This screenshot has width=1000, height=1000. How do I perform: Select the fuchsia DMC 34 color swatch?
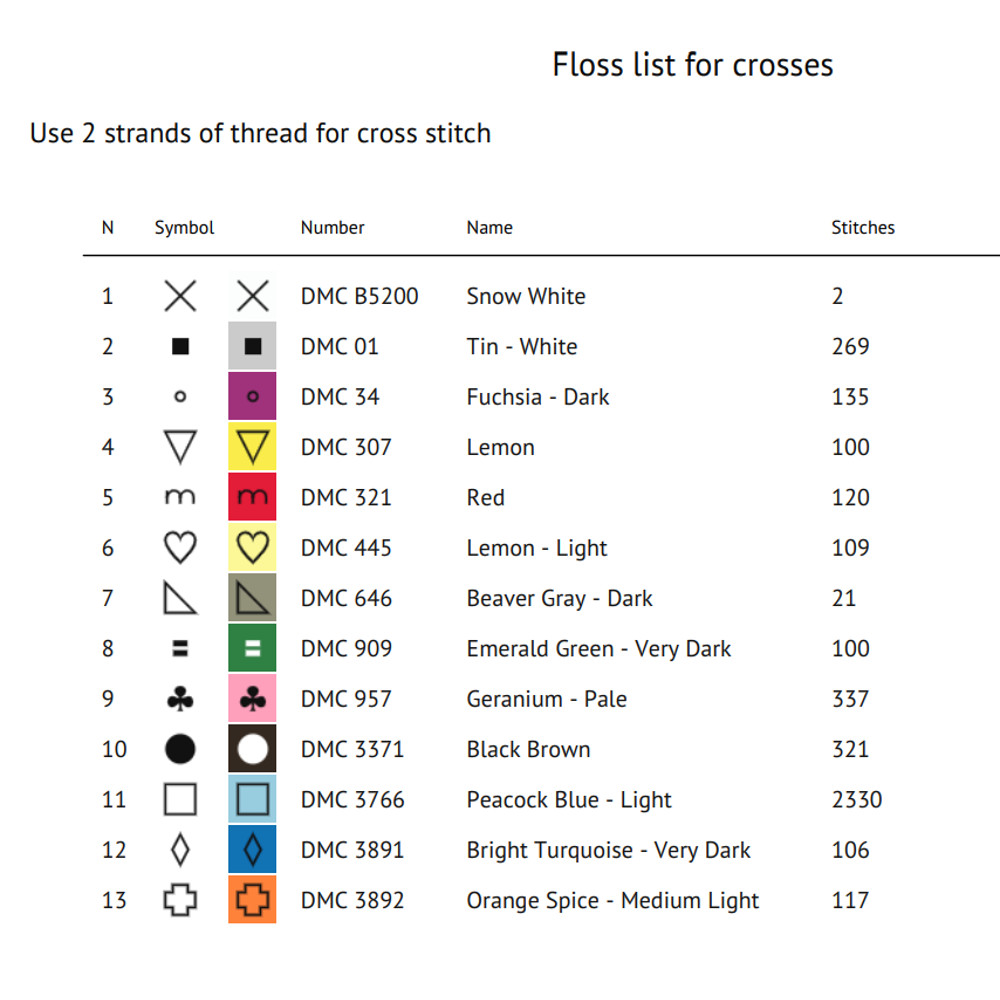[252, 397]
